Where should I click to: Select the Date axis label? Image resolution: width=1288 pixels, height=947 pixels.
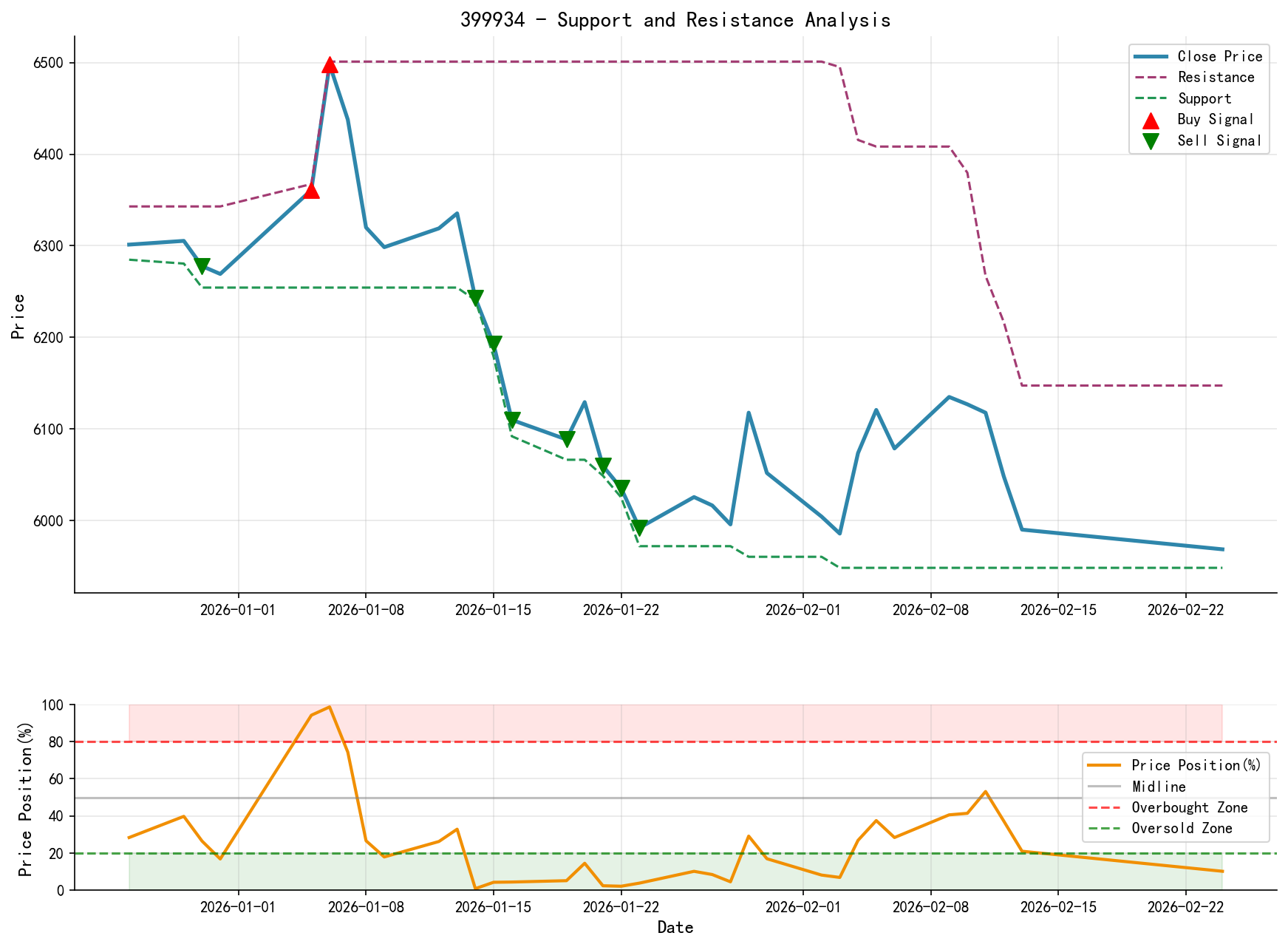(x=675, y=927)
